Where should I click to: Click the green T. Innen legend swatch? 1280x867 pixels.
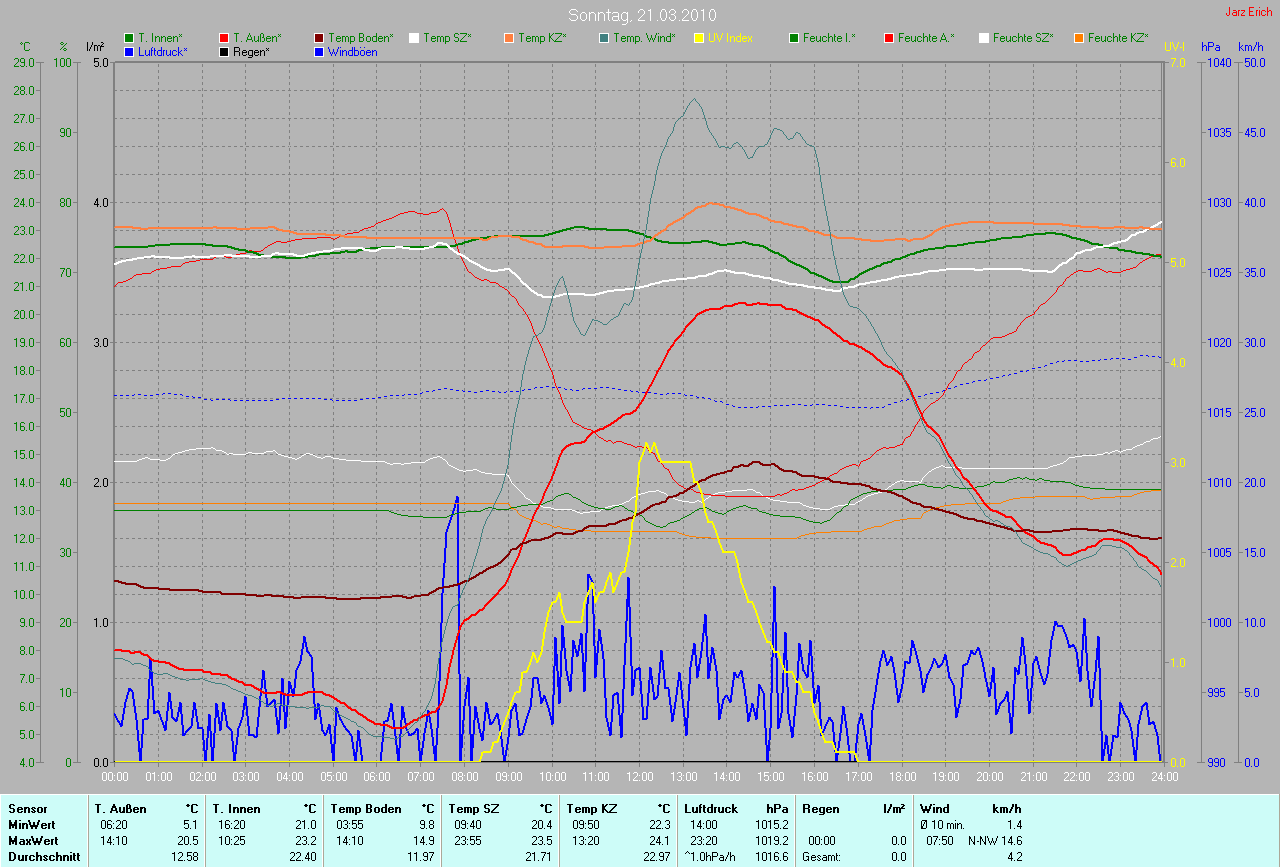tap(129, 38)
